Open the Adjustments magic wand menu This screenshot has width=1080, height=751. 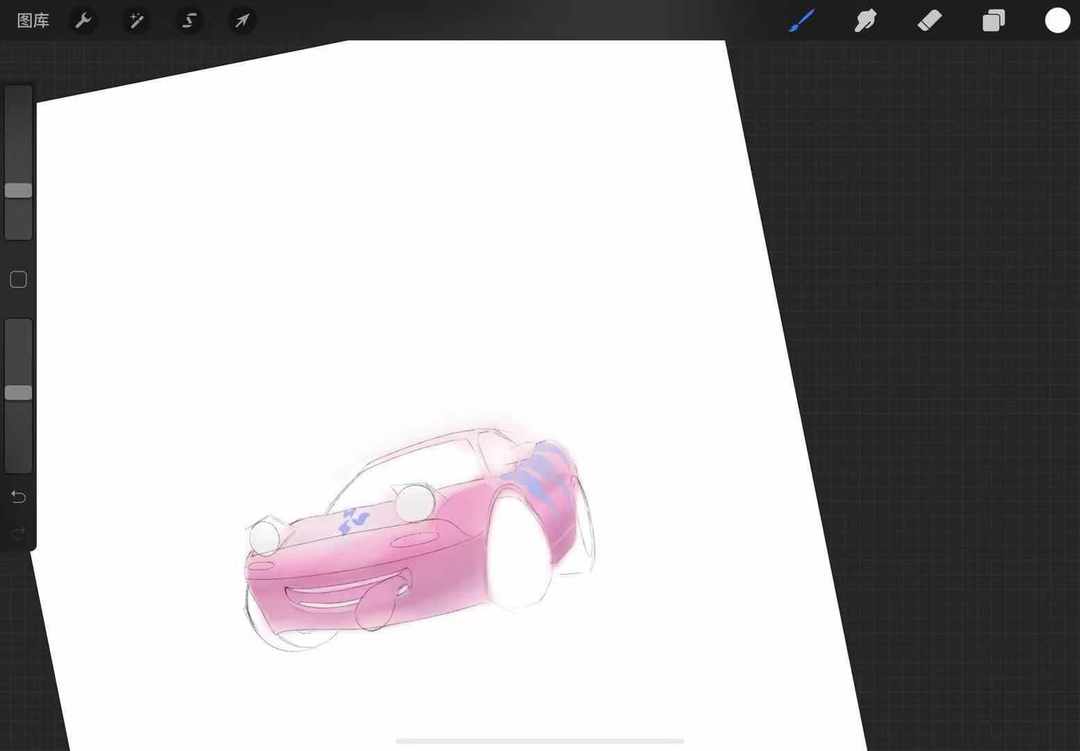[136, 21]
